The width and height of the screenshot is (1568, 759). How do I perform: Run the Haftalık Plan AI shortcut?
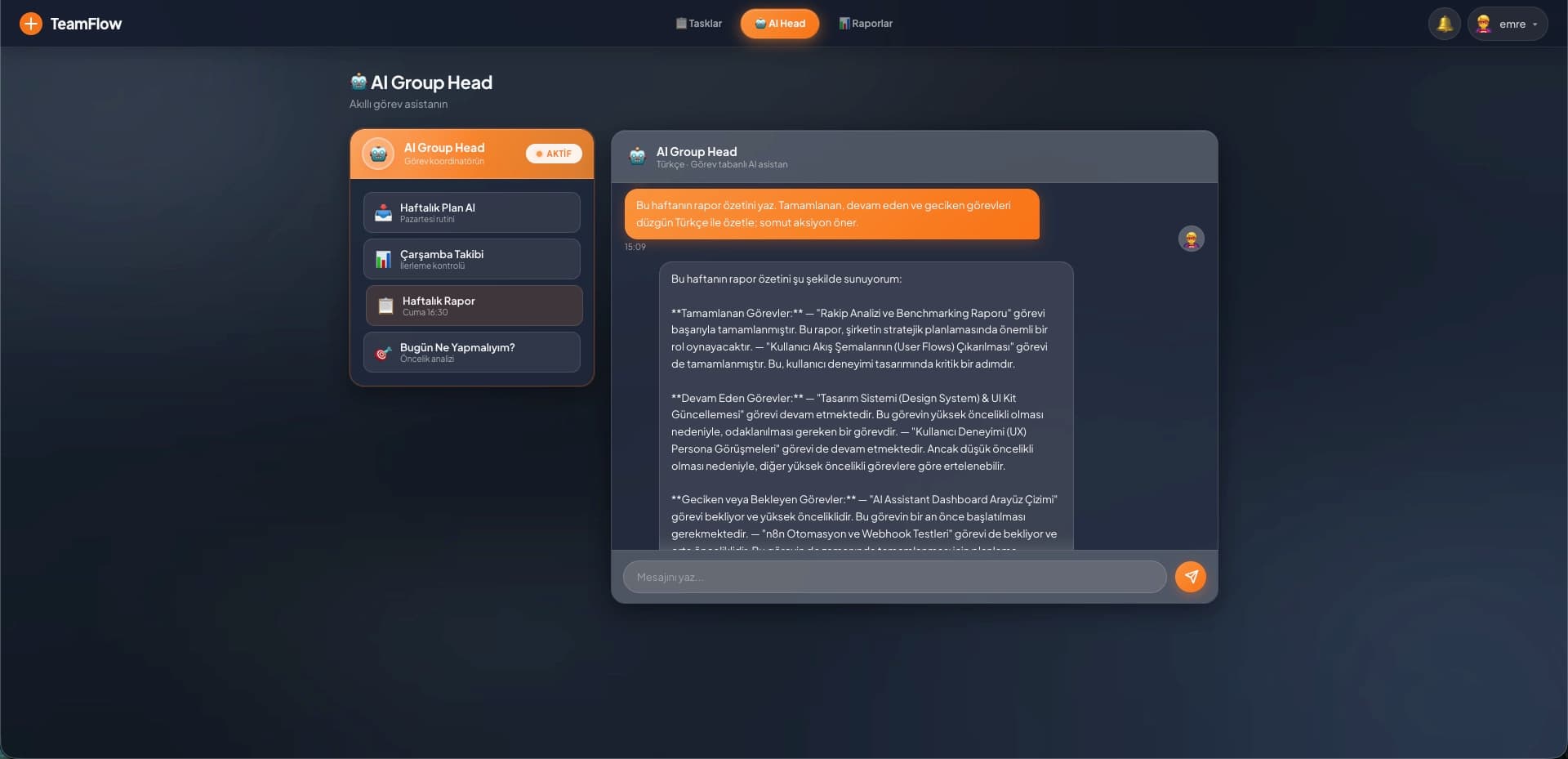point(472,212)
